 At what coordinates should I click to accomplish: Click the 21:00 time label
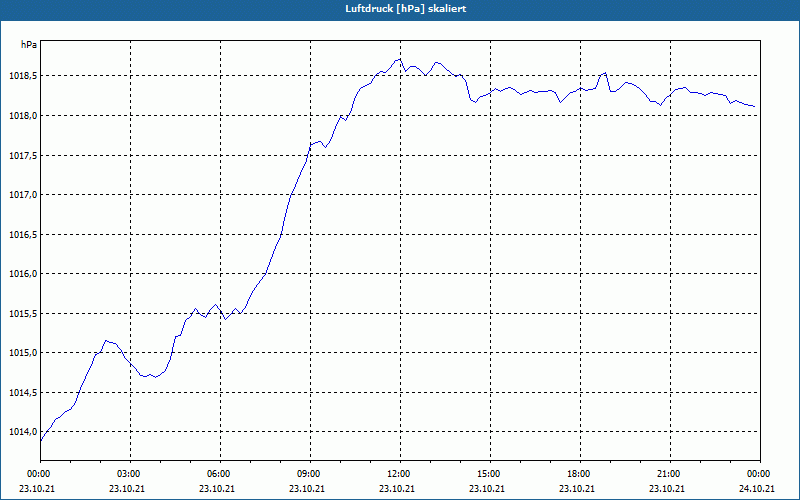(x=670, y=474)
